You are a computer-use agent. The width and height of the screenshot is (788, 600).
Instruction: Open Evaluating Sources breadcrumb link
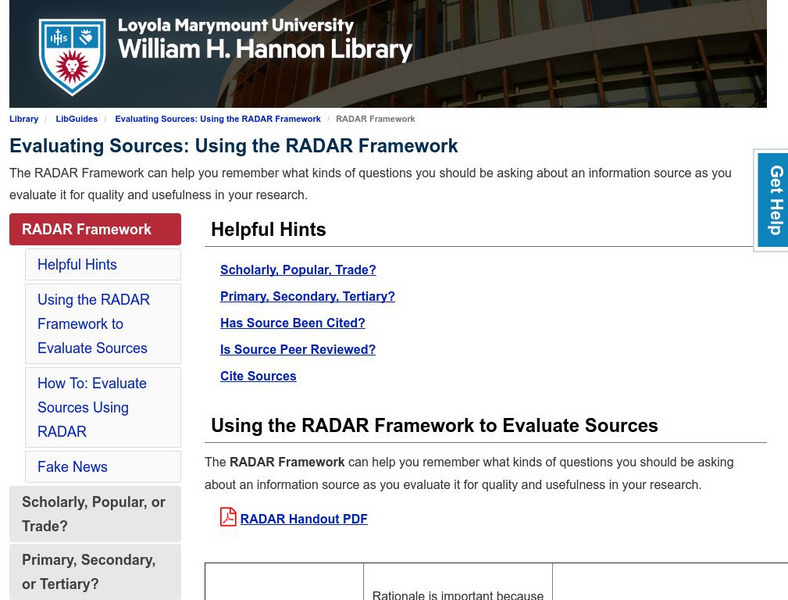[218, 119]
